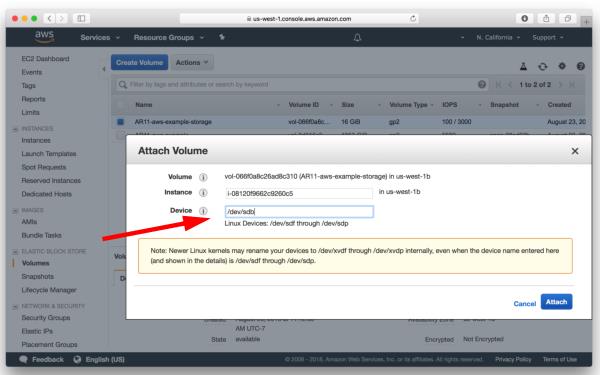Image resolution: width=600 pixels, height=375 pixels.
Task: Toggle the select-all checkbox in table header
Action: [121, 104]
